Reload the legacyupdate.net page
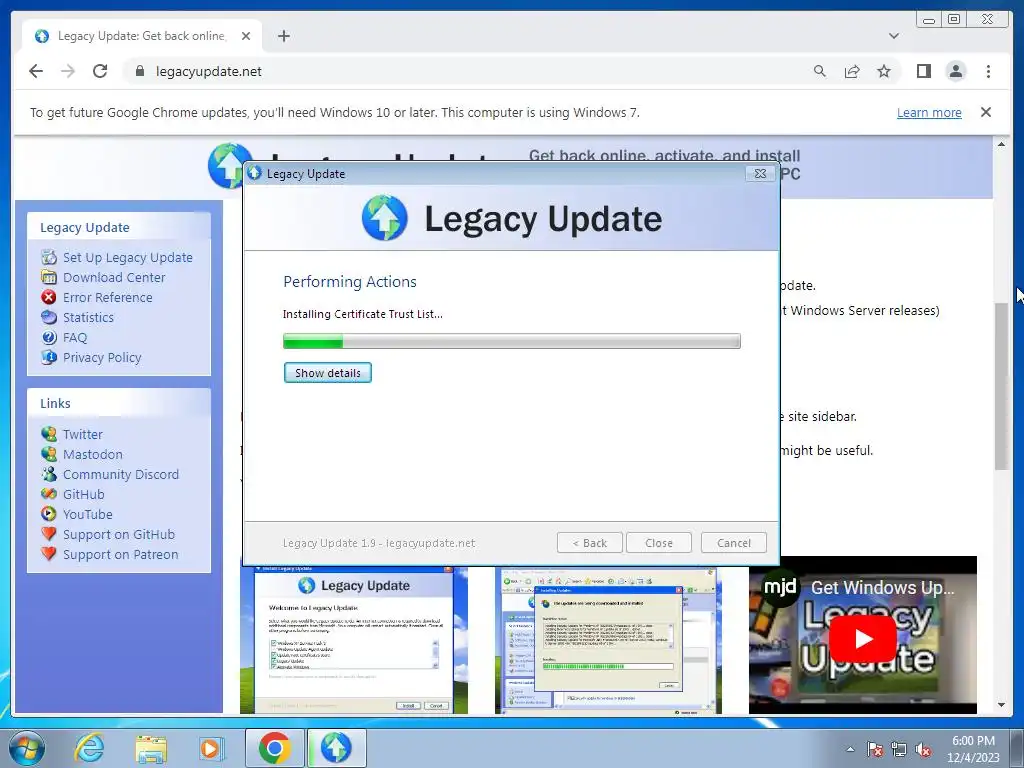The width and height of the screenshot is (1024, 768). pos(100,71)
